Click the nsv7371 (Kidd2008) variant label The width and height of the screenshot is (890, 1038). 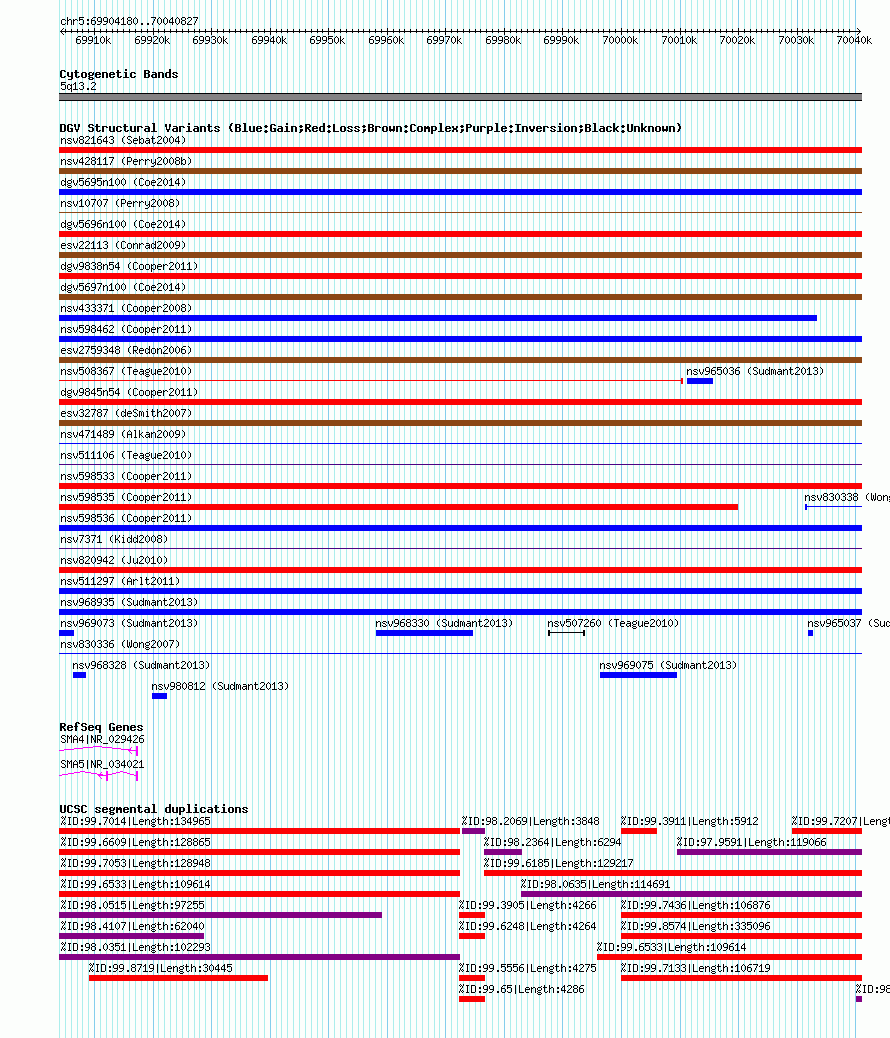(114, 540)
